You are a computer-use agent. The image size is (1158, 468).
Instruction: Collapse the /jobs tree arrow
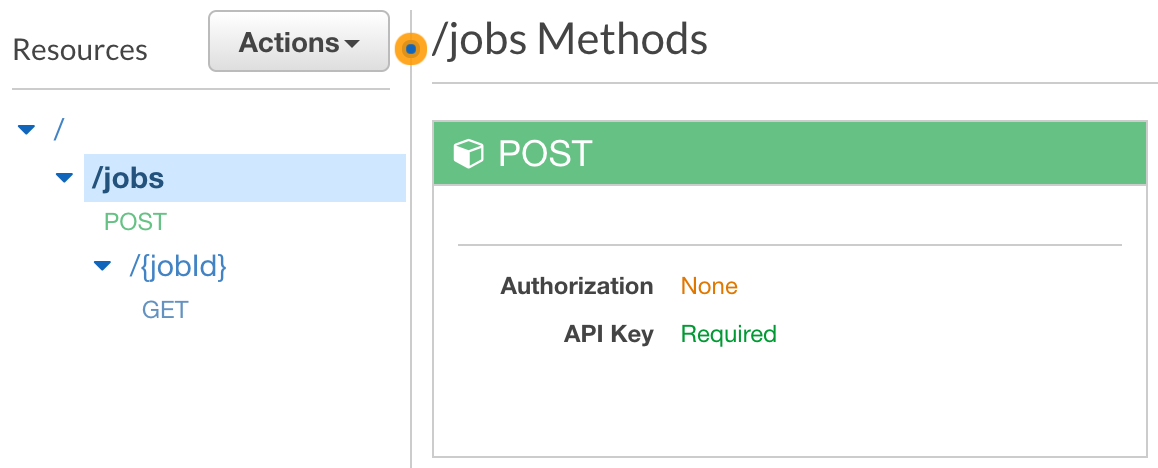click(x=65, y=178)
